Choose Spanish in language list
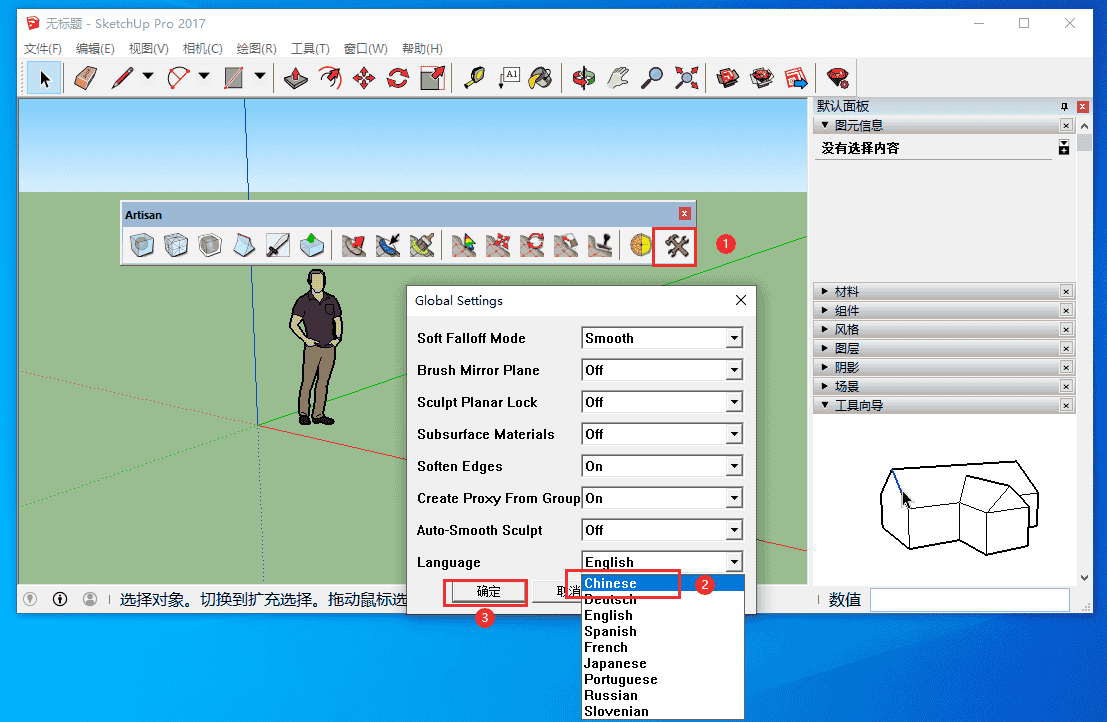Image resolution: width=1107 pixels, height=722 pixels. pos(662,632)
